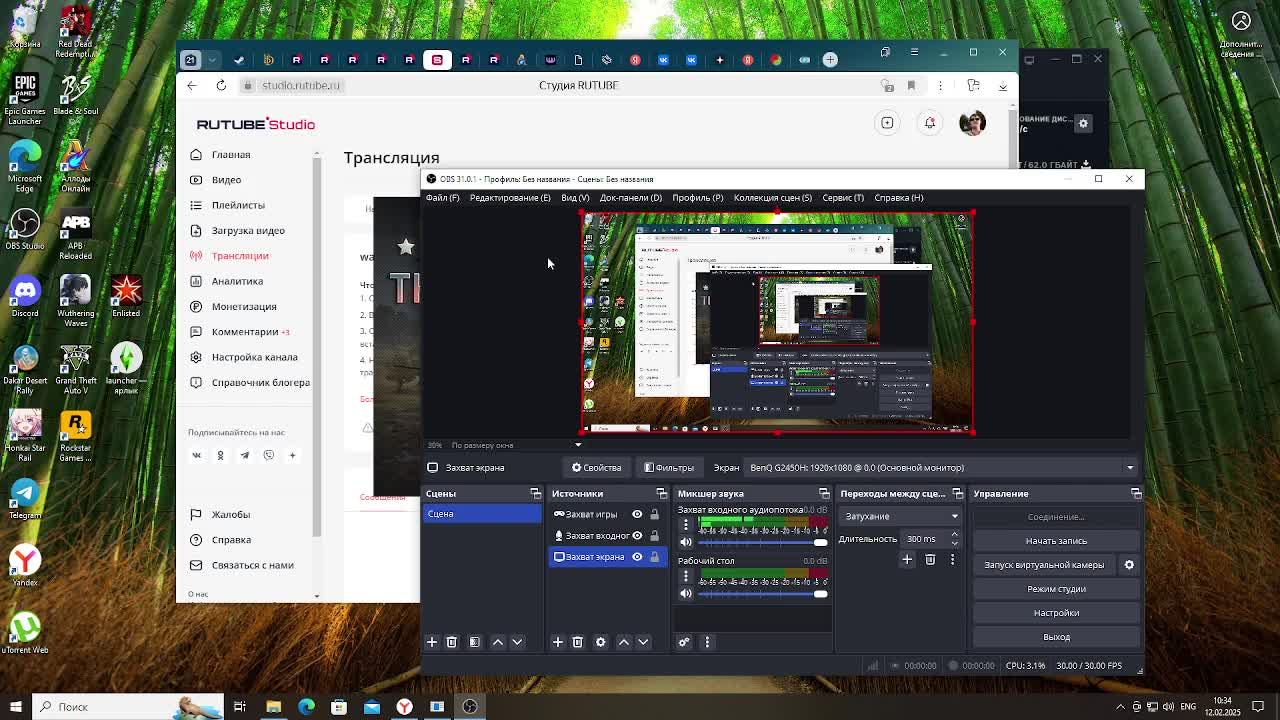Toggle lock on Захват игры source
Image resolution: width=1280 pixels, height=720 pixels.
(x=655, y=514)
